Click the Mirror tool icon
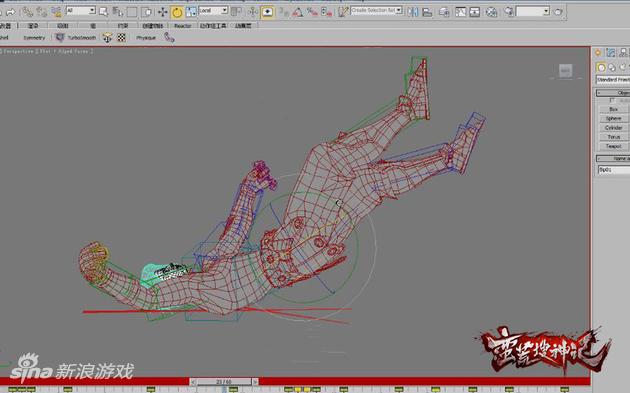Image resolution: width=630 pixels, height=393 pixels. [x=413, y=12]
